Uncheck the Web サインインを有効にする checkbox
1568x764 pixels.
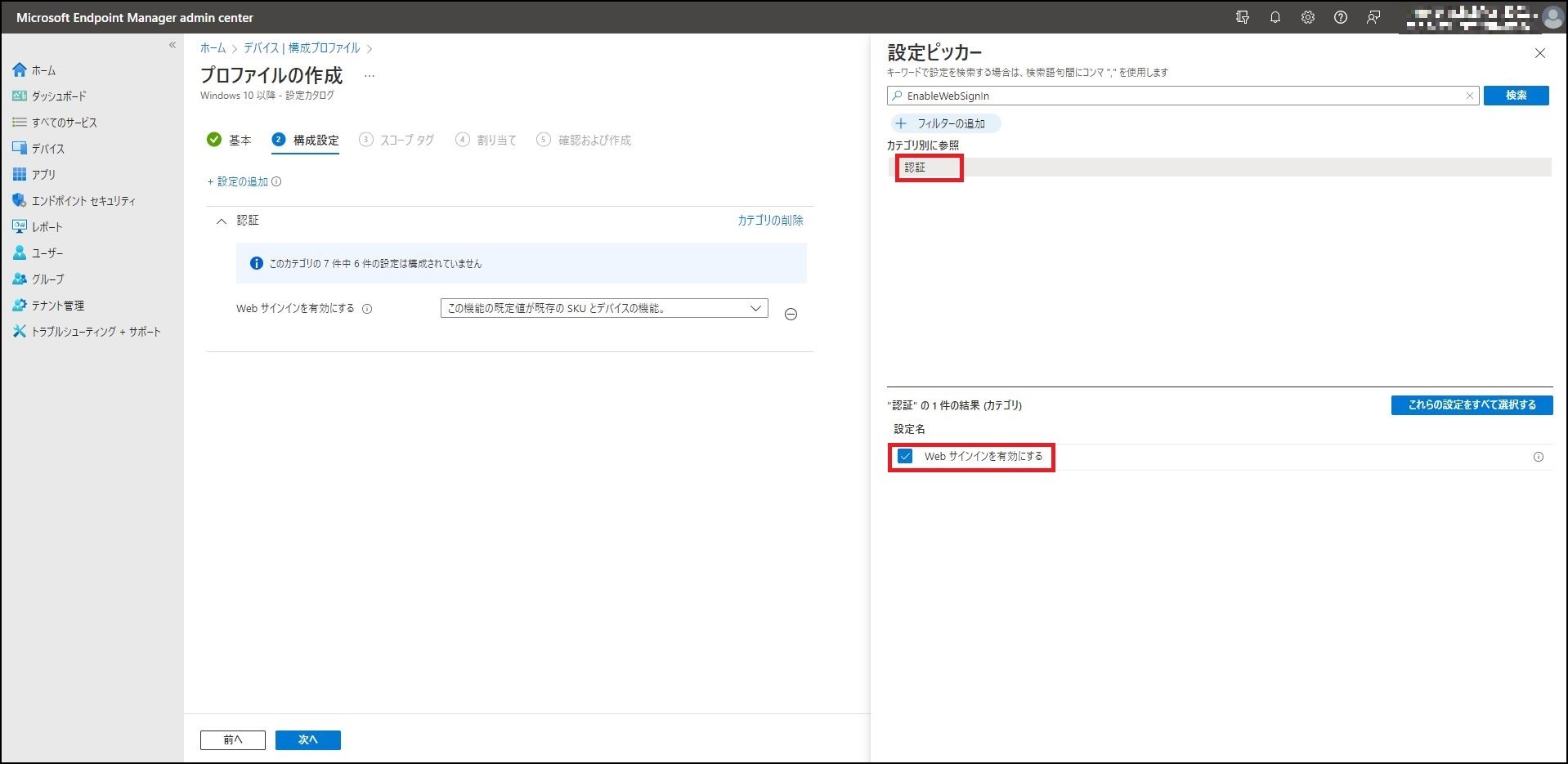point(905,456)
